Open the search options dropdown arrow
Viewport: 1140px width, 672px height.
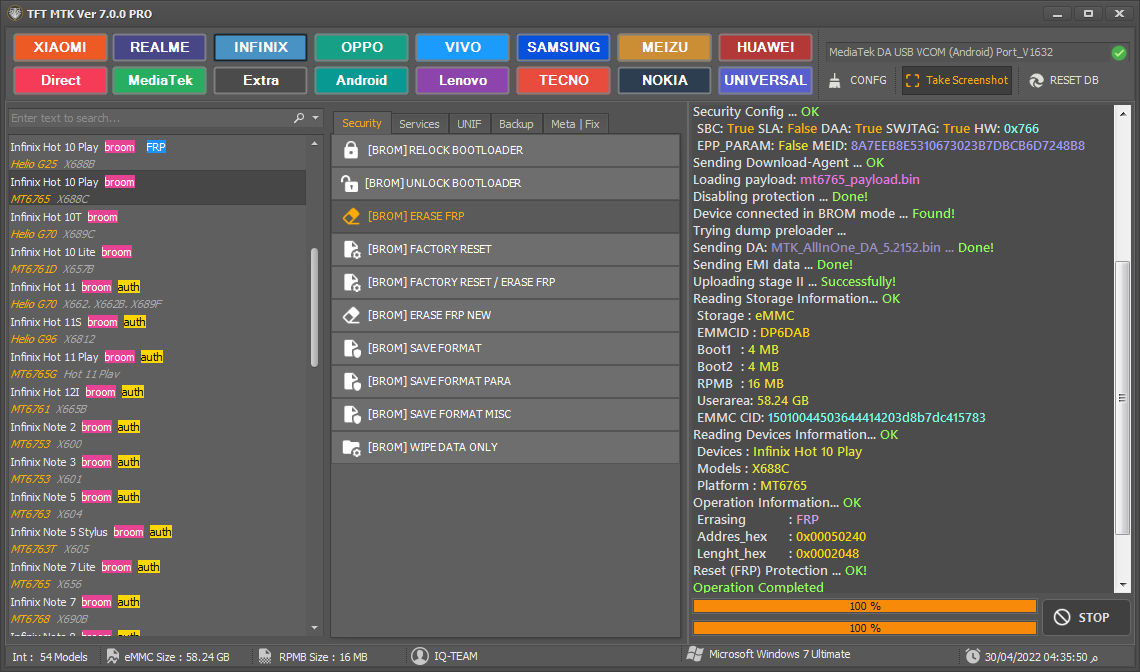pyautogui.click(x=316, y=118)
